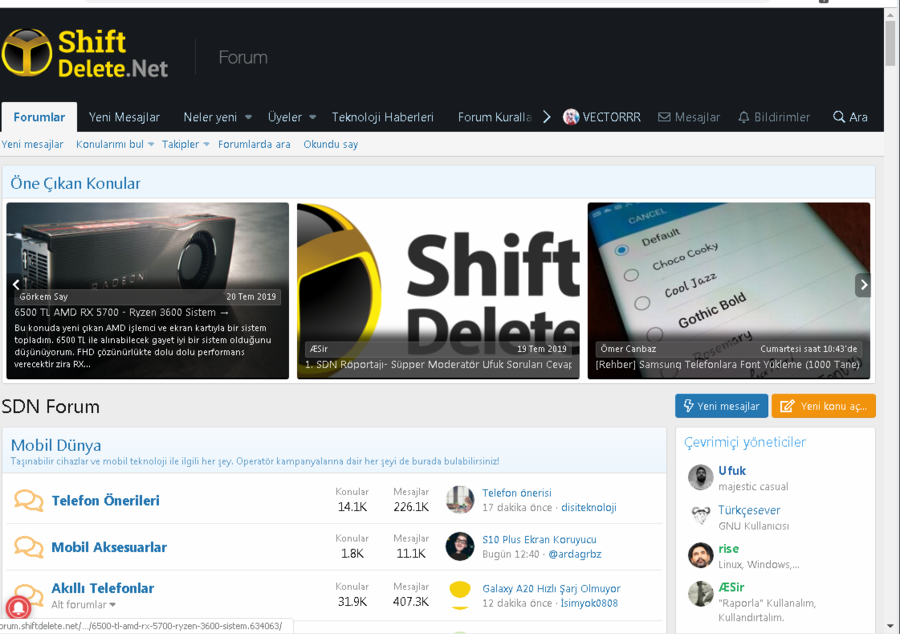
Task: Click the red push notification bell
Action: [x=18, y=608]
